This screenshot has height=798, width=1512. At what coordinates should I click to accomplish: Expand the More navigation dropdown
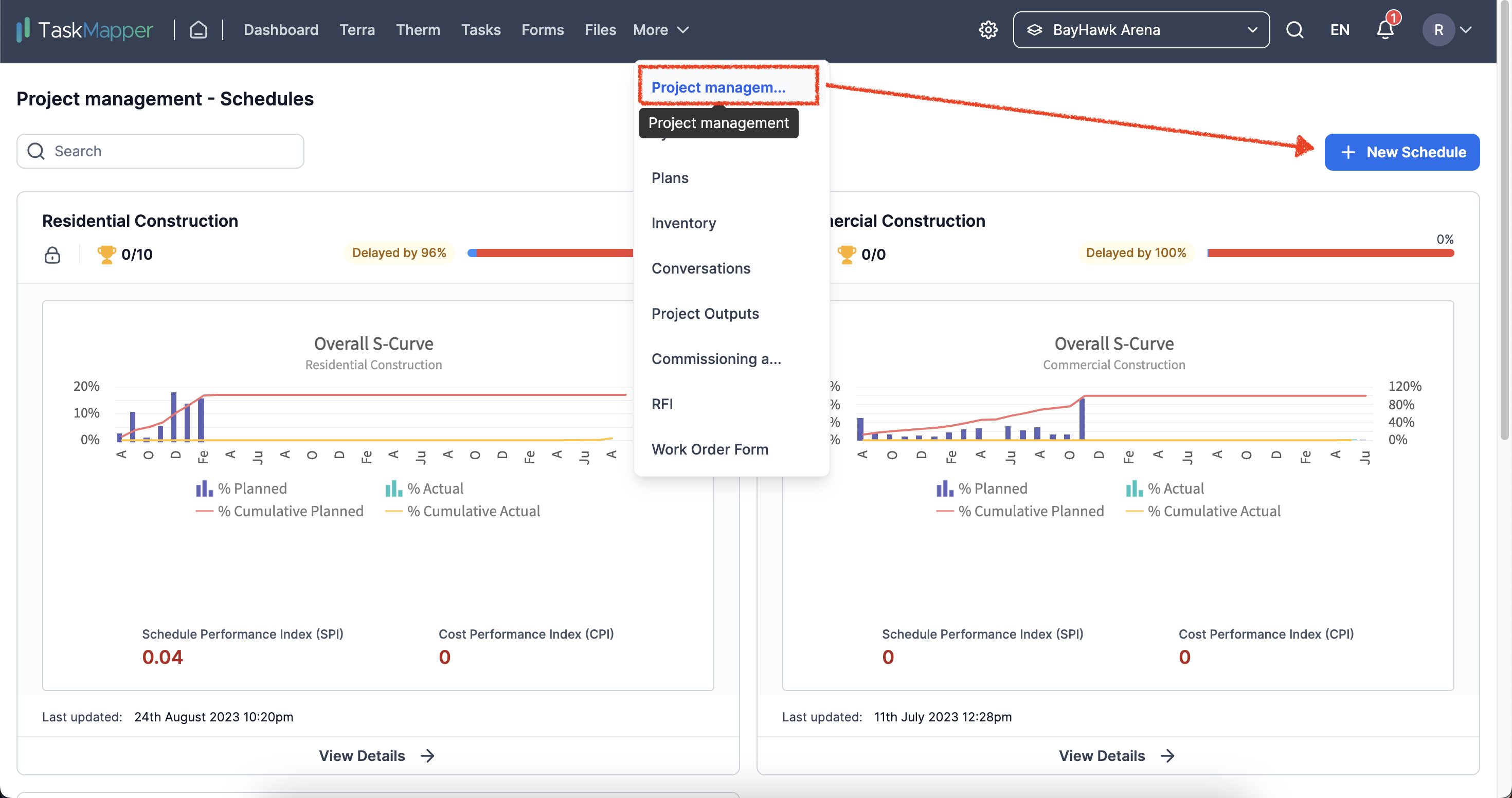click(661, 29)
